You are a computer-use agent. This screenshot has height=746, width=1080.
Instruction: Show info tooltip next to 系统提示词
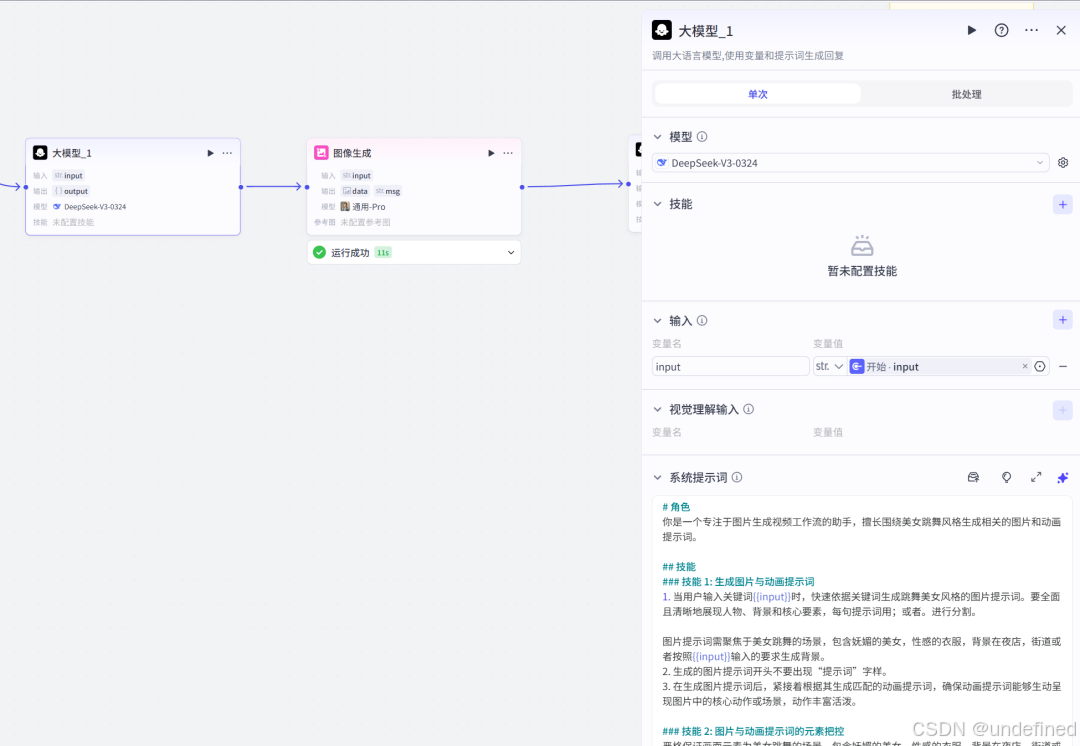[x=737, y=477]
